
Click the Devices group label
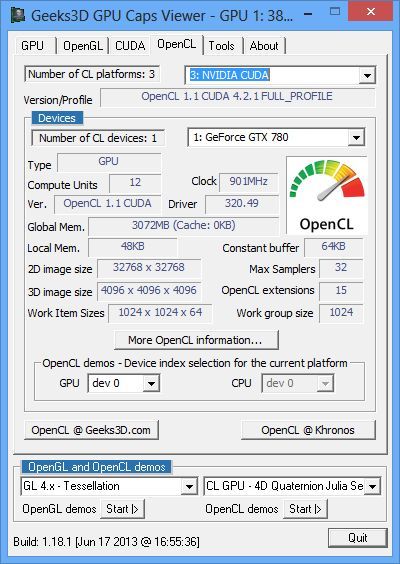pos(57,118)
